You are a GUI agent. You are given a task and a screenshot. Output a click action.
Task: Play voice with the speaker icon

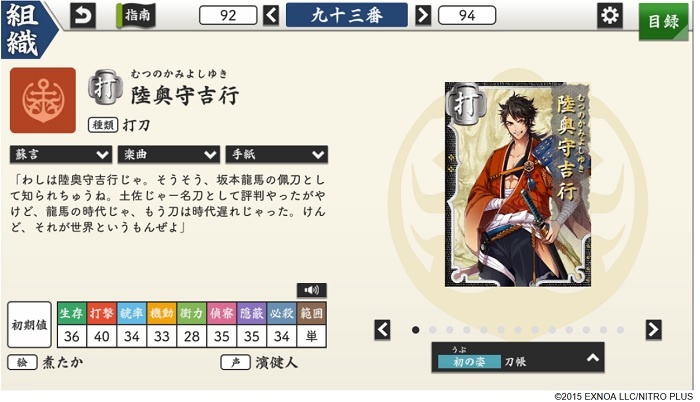(312, 290)
